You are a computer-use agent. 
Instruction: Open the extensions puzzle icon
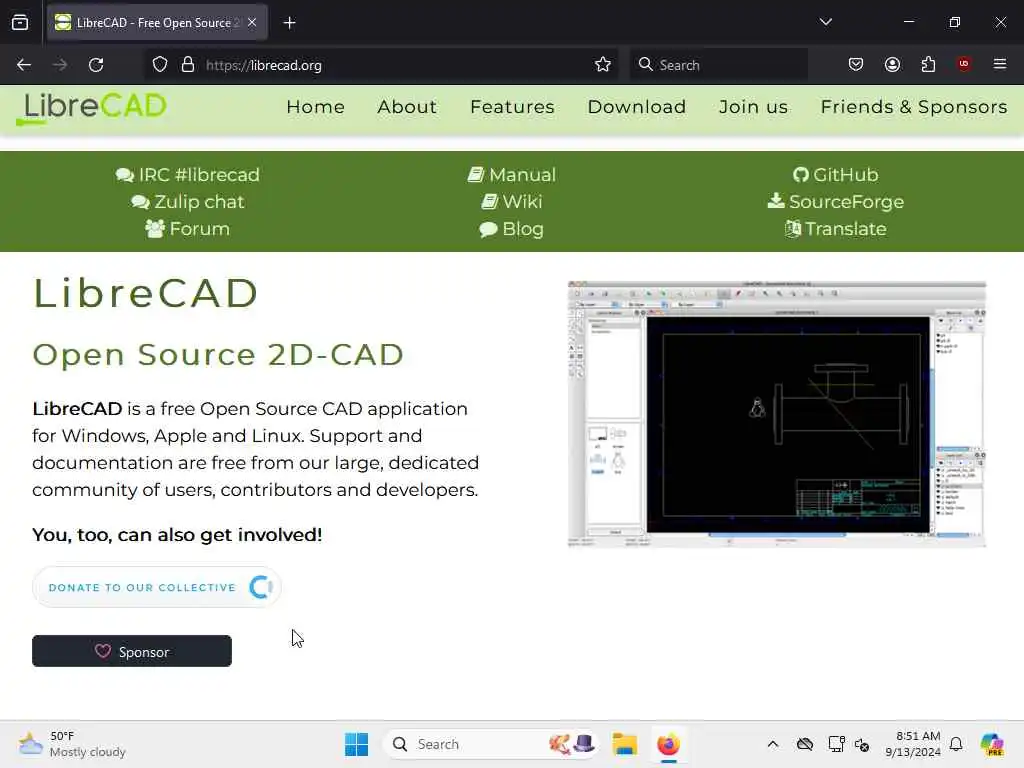point(928,65)
